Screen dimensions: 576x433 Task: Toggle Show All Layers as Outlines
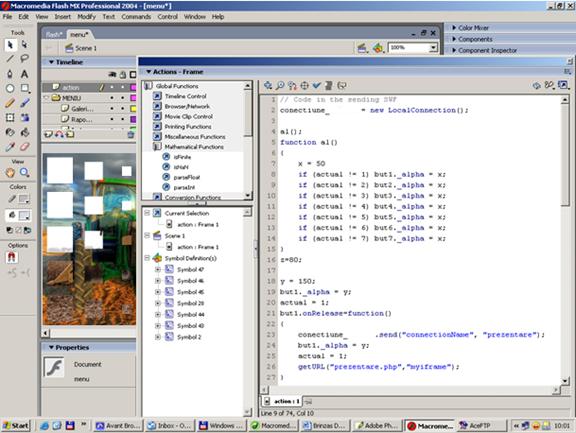(x=133, y=75)
